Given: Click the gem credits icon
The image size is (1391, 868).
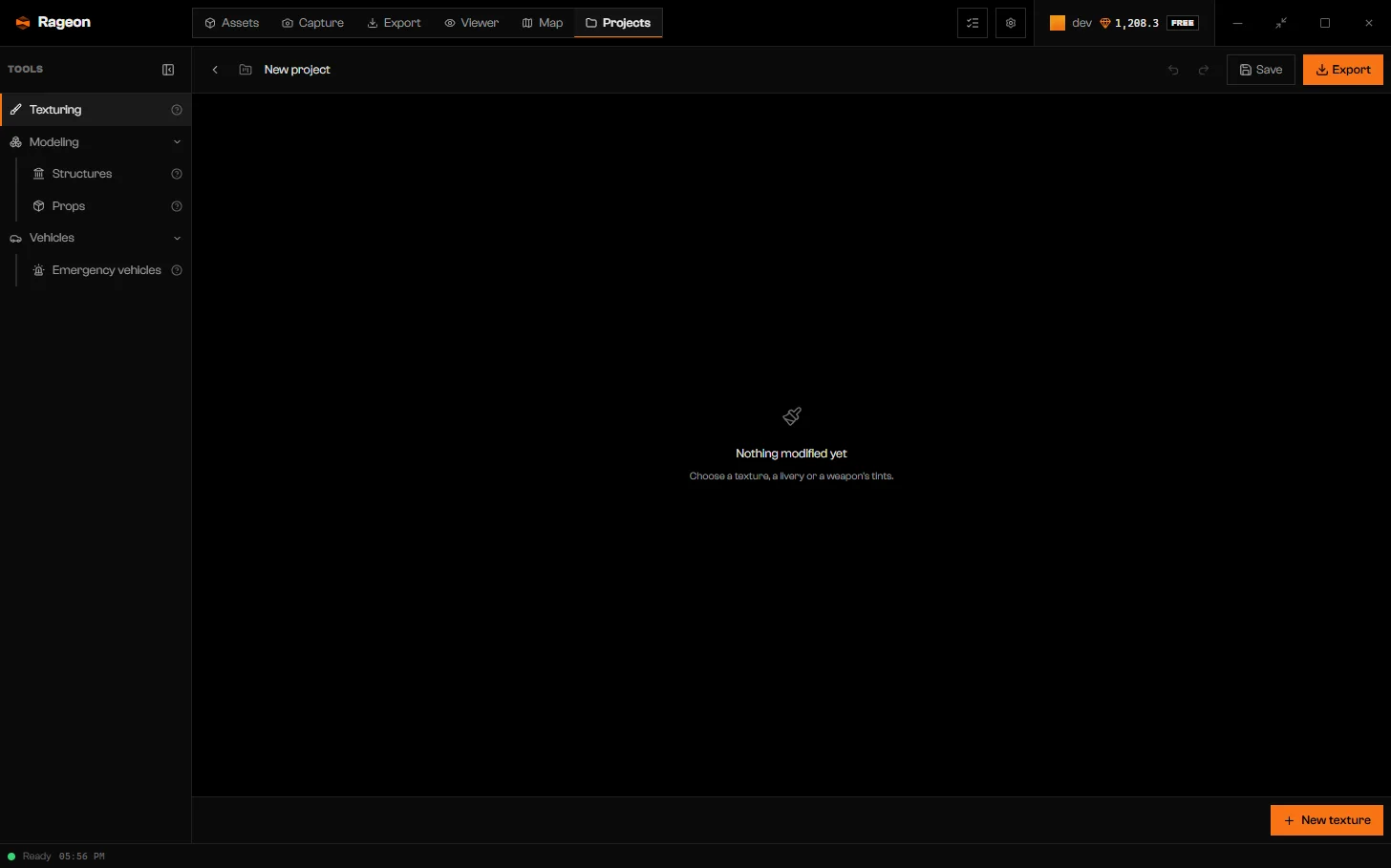Looking at the screenshot, I should (1105, 23).
